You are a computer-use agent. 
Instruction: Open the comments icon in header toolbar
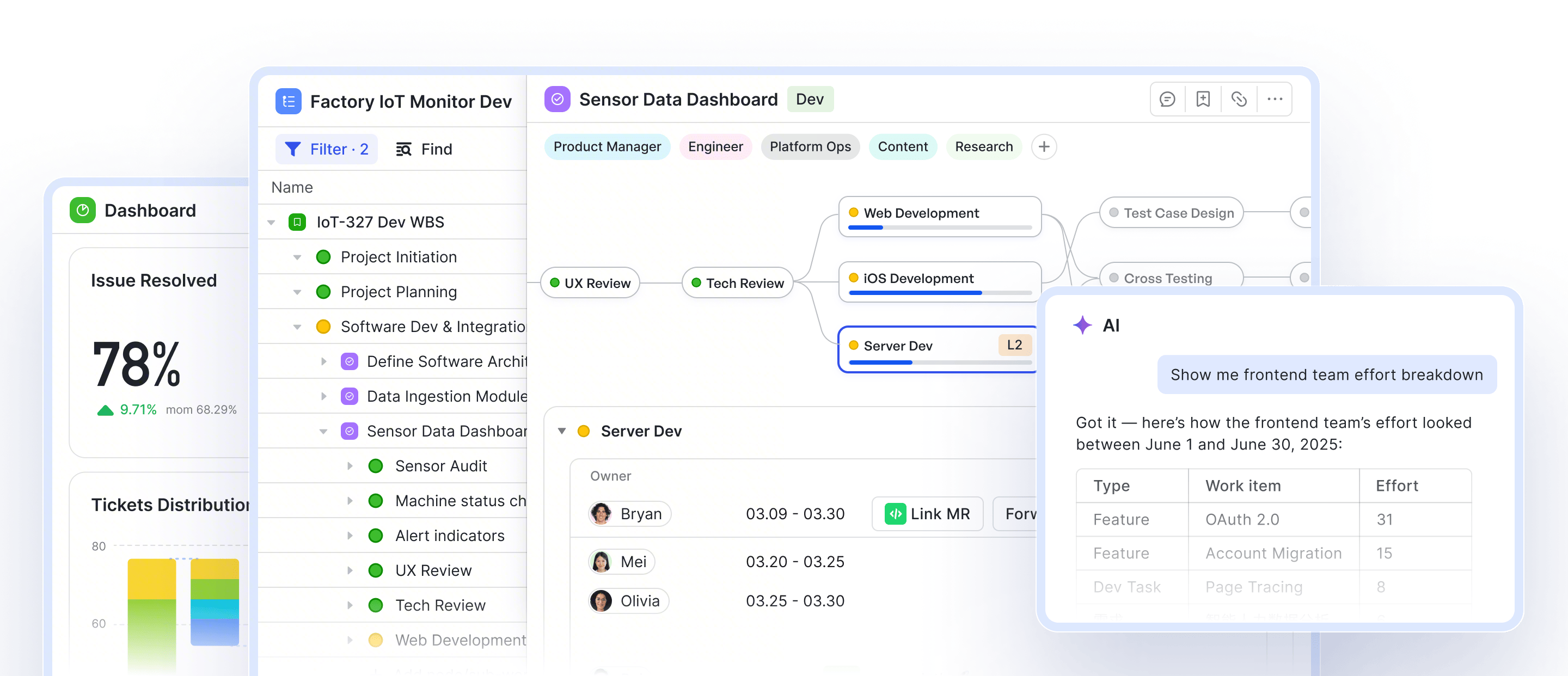1167,99
